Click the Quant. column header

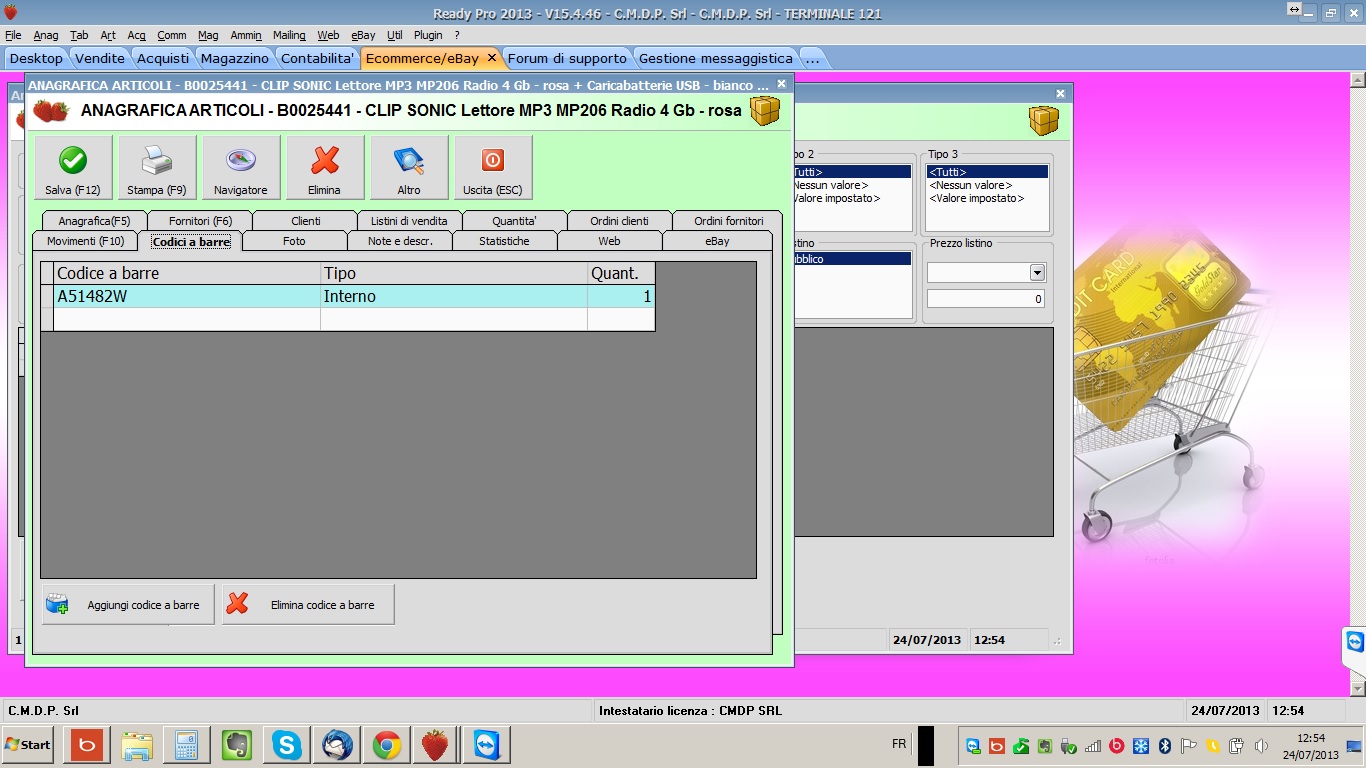click(x=621, y=273)
